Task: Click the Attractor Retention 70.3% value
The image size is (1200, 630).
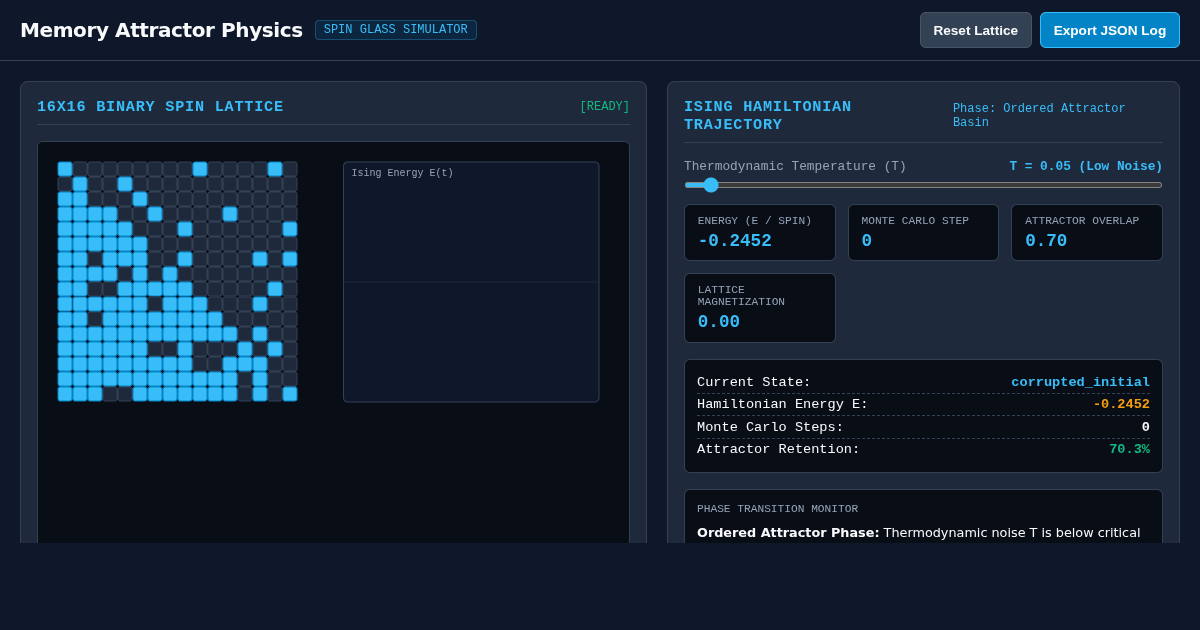Action: point(1129,449)
